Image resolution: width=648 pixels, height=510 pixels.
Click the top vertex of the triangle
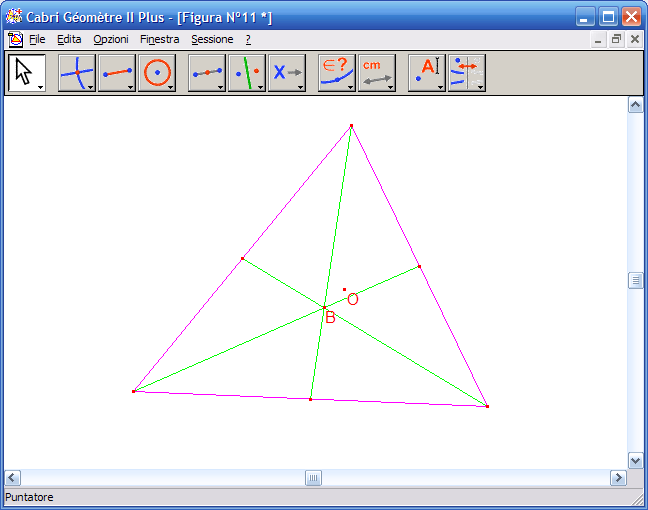[351, 126]
